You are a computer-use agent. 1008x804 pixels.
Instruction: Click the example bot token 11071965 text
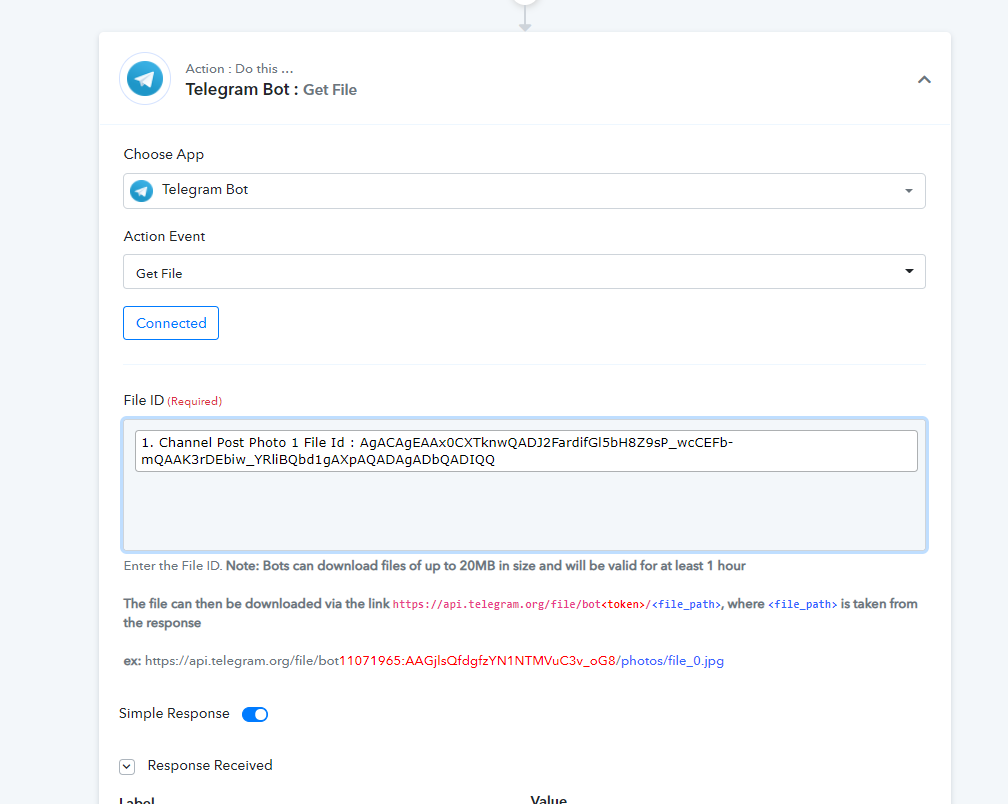(478, 661)
